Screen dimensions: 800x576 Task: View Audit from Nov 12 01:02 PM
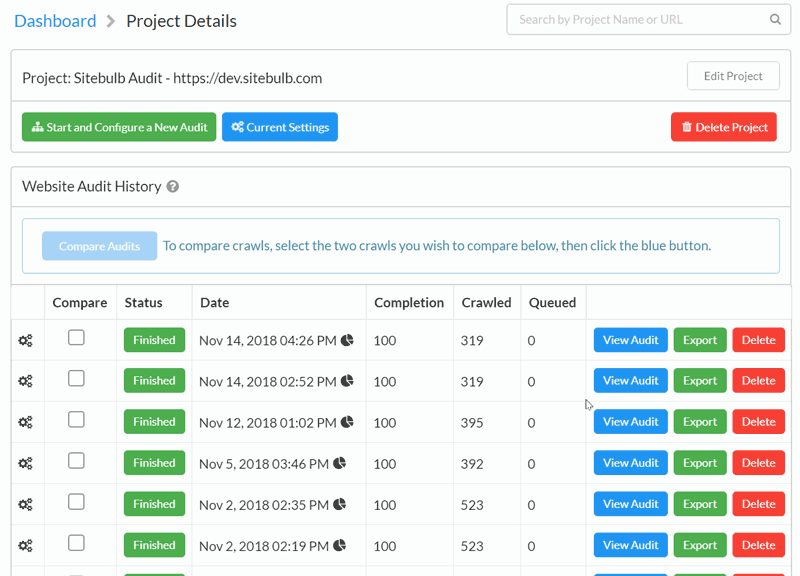(x=631, y=422)
